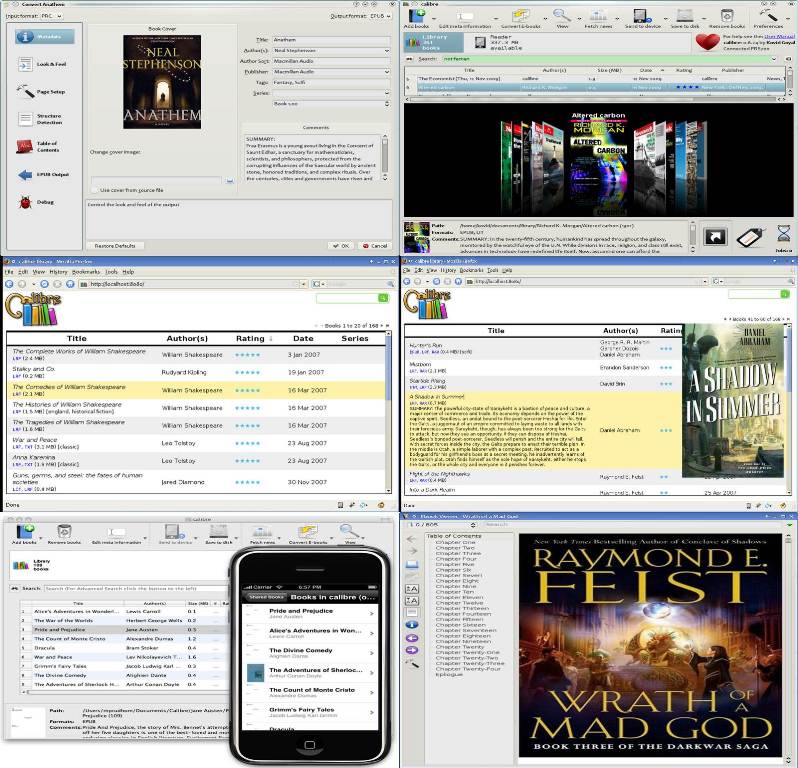Click Library 261 books button
This screenshot has height=768, width=798.
434,43
